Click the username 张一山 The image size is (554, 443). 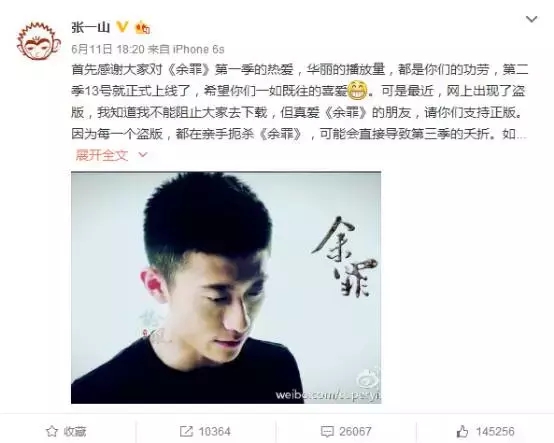tap(91, 27)
